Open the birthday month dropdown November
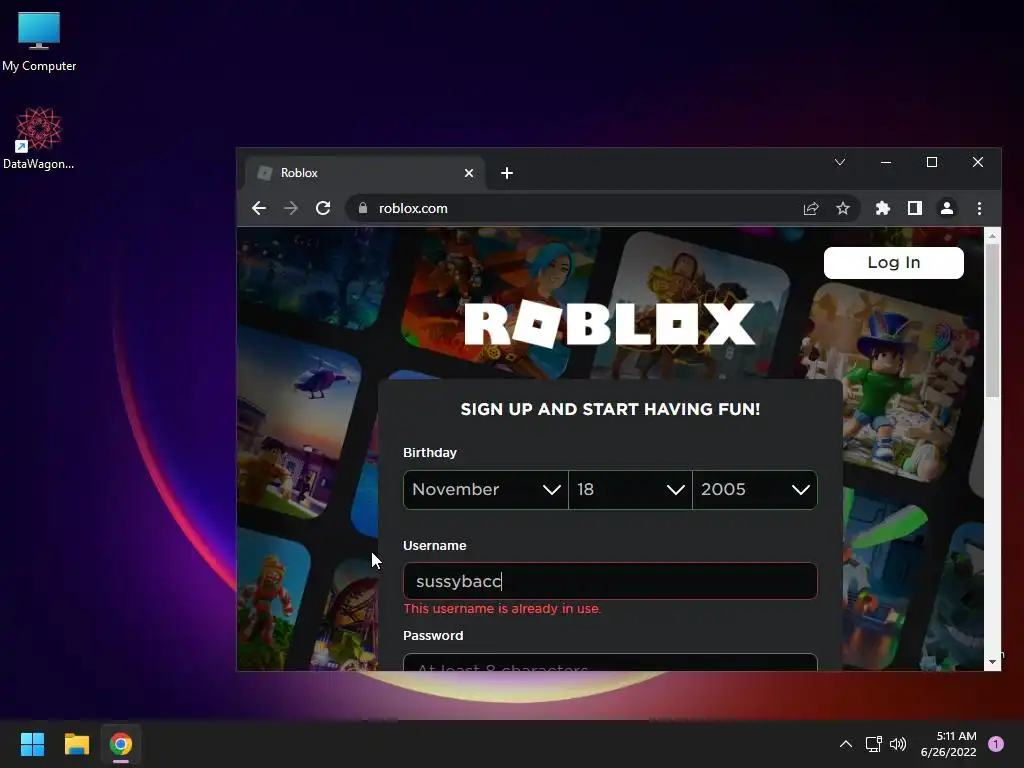 tap(486, 490)
